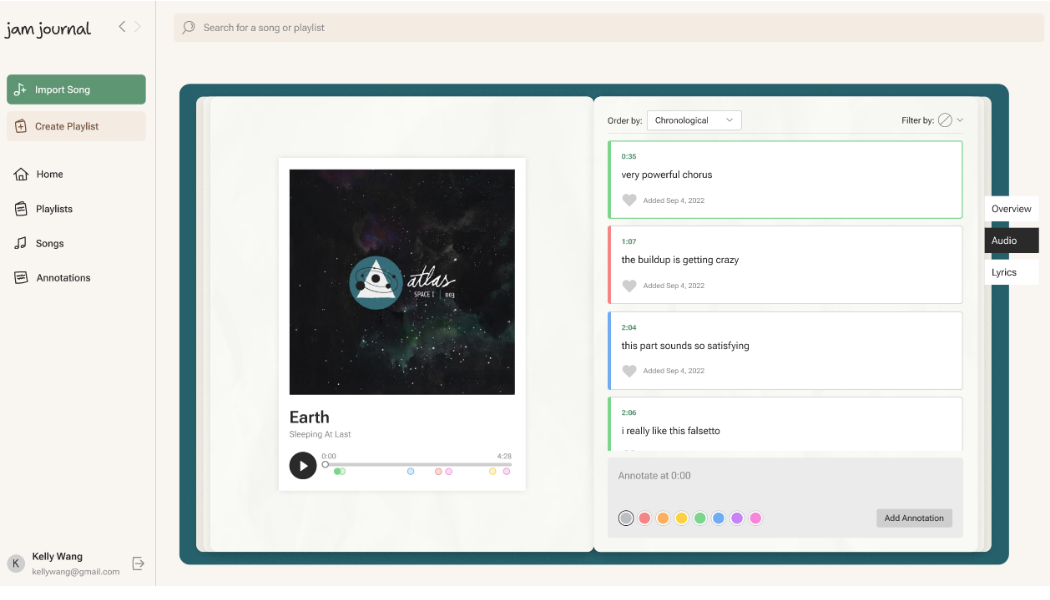1050x600 pixels.
Task: Switch to the Lyrics tab
Action: coord(1004,272)
